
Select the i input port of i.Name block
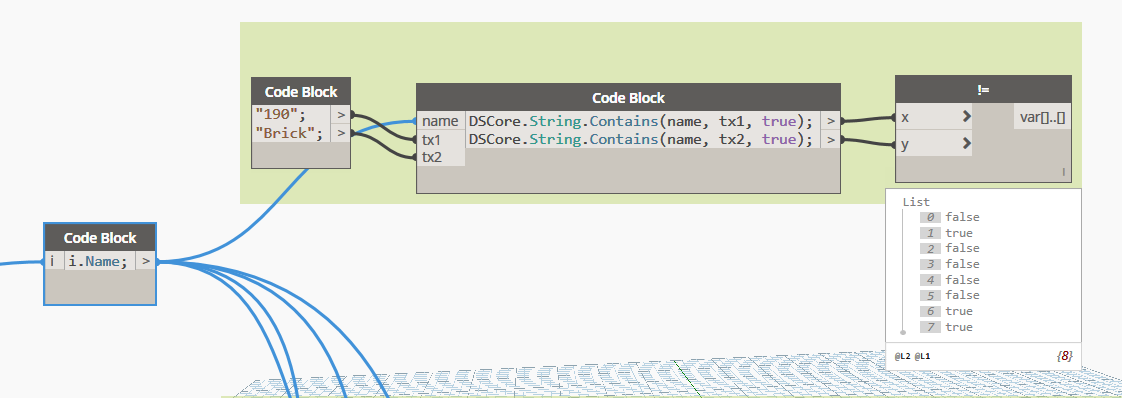(54, 261)
